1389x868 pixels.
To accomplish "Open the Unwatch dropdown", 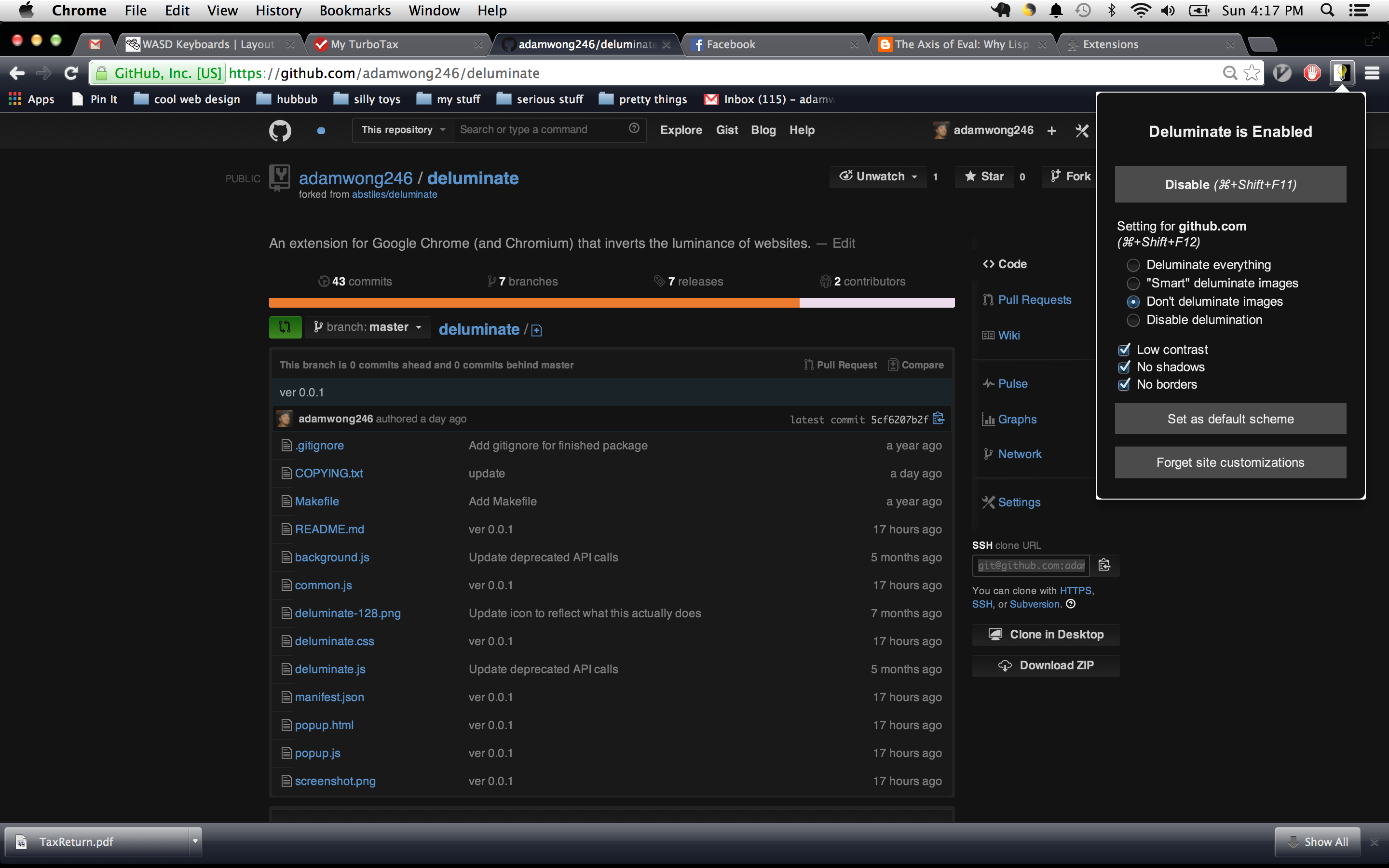I will click(x=878, y=177).
